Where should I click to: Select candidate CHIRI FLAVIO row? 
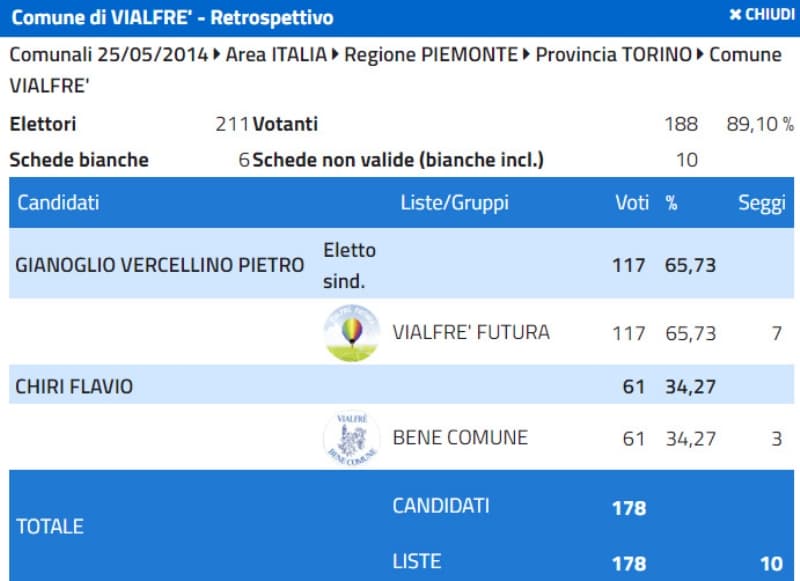74,385
